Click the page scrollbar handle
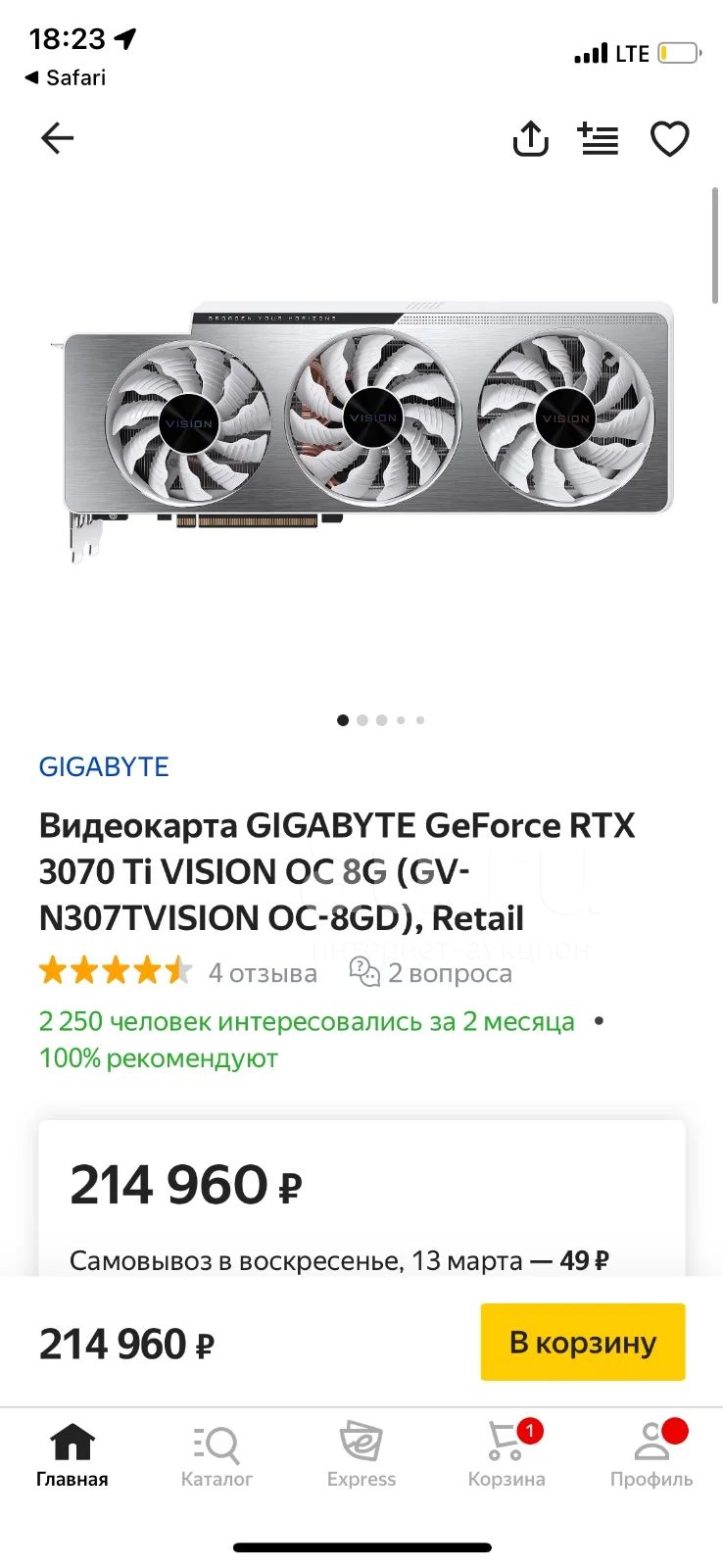The width and height of the screenshot is (723, 1568). (715, 245)
